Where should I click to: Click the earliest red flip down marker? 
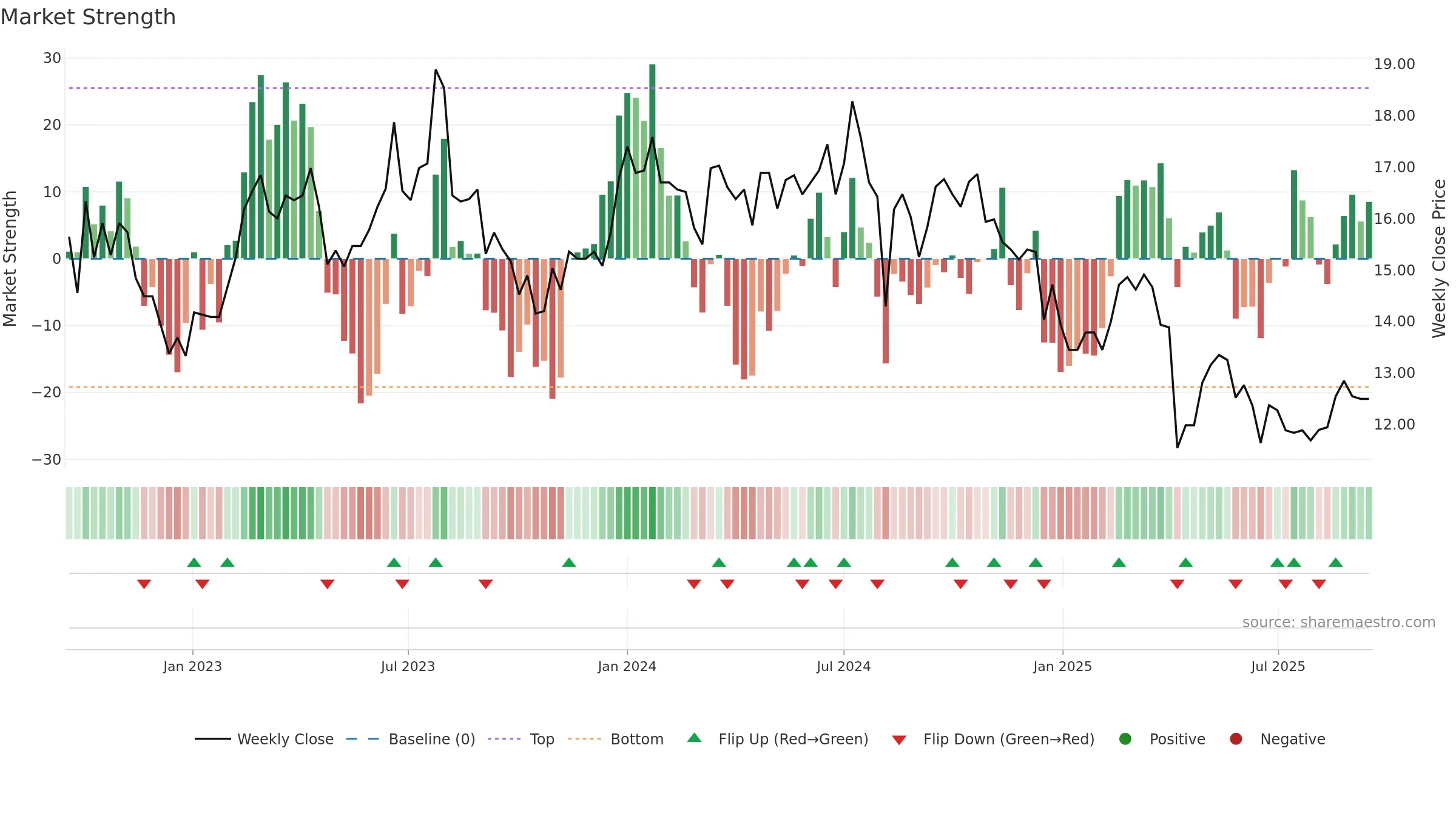click(x=144, y=584)
